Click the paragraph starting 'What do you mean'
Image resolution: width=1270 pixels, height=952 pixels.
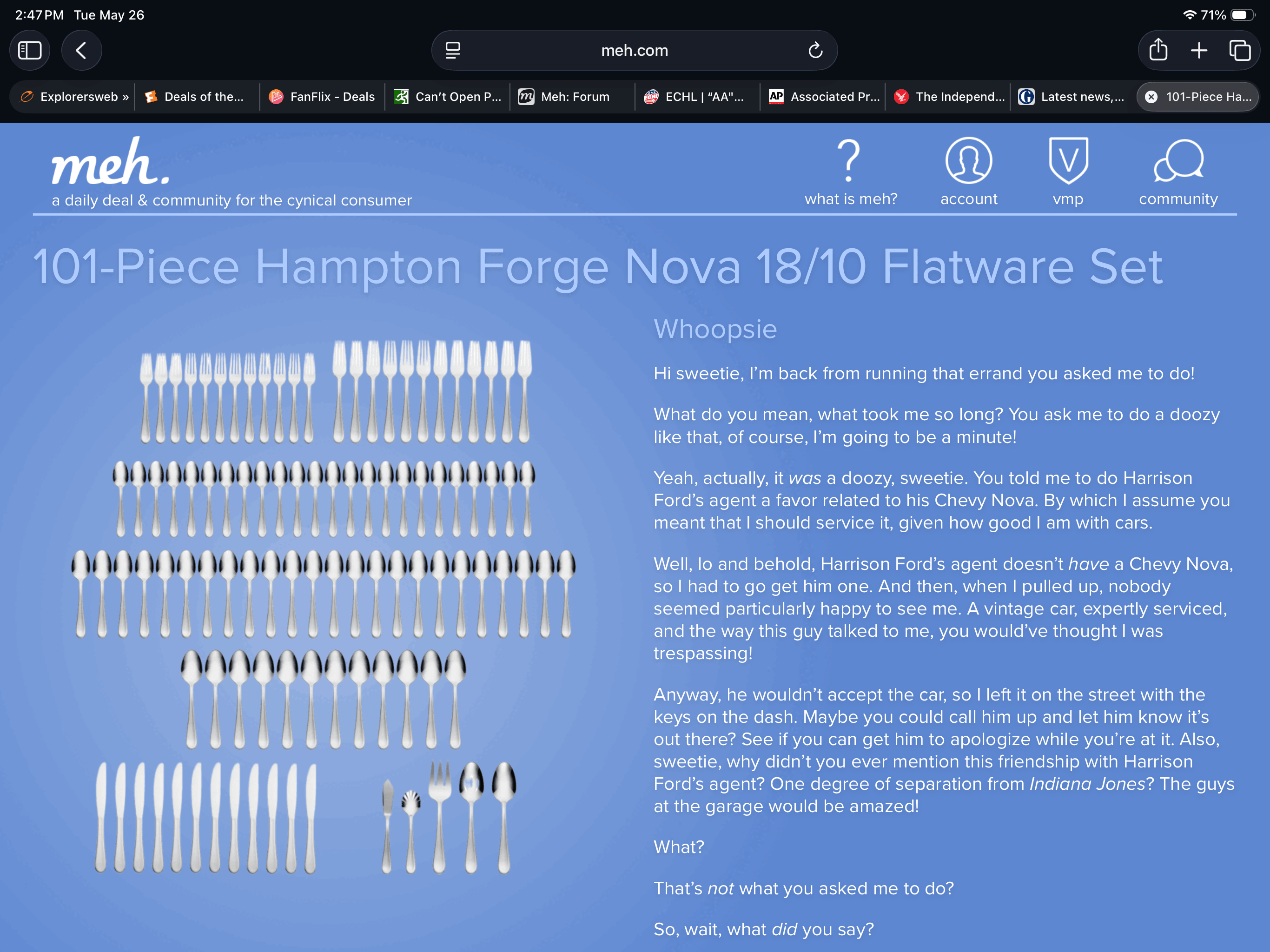click(x=937, y=425)
